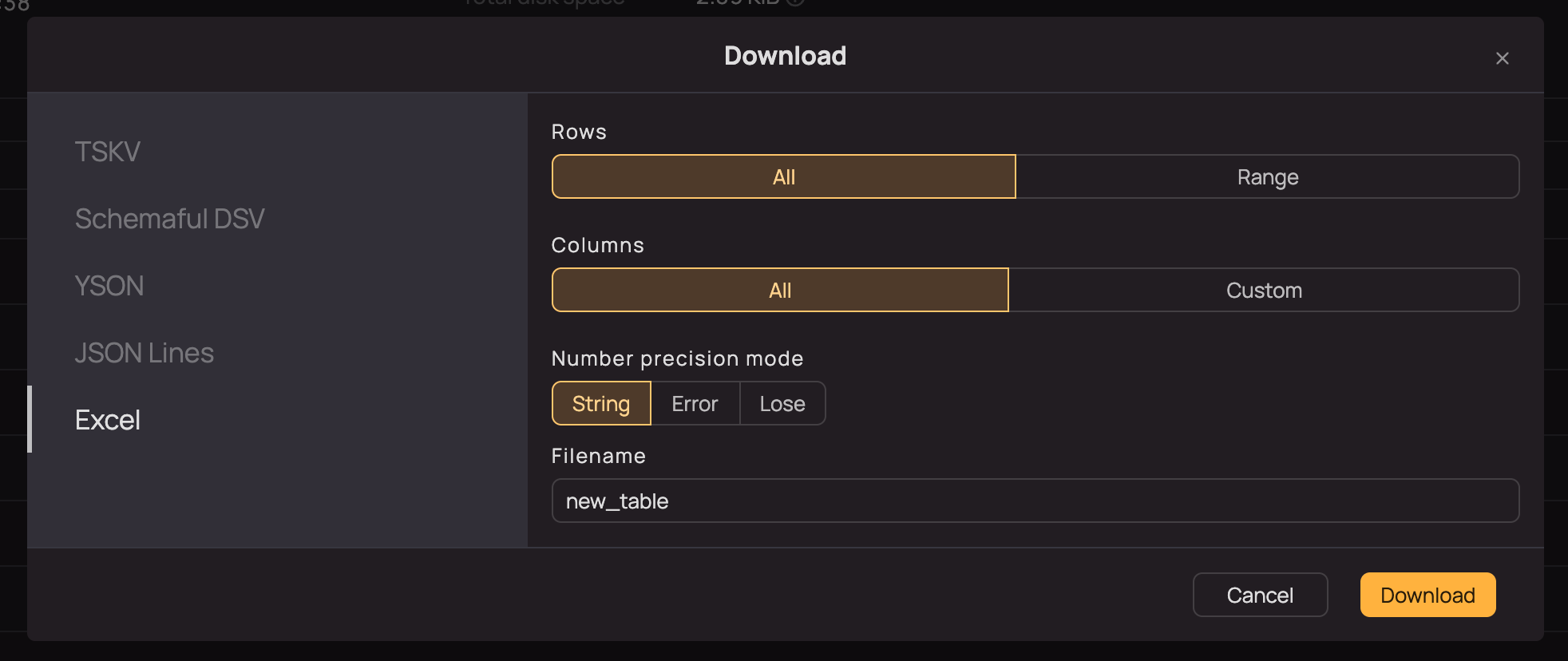The width and height of the screenshot is (1568, 661).
Task: Click the Download dialog title
Action: [x=784, y=55]
